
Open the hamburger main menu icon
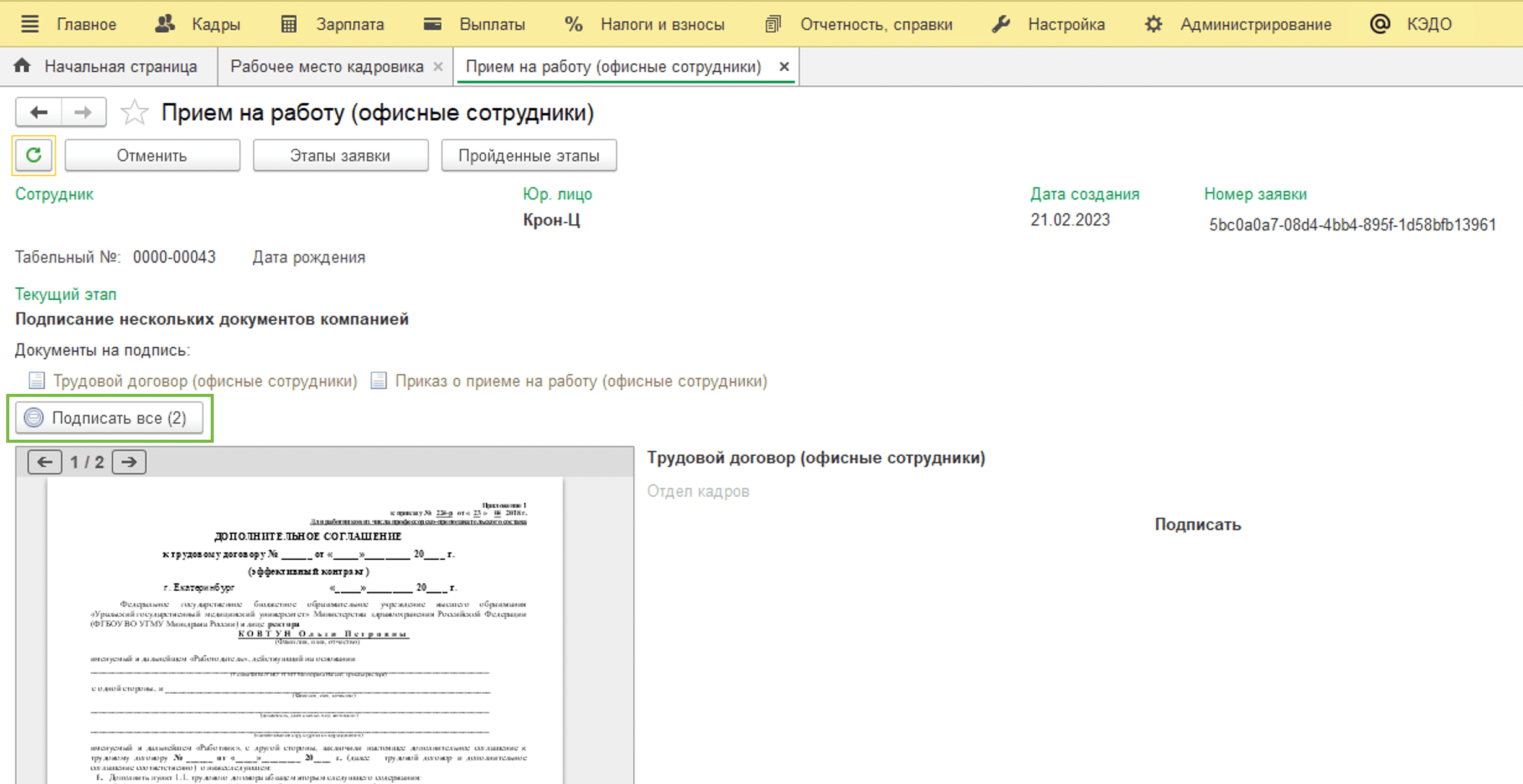[30, 24]
